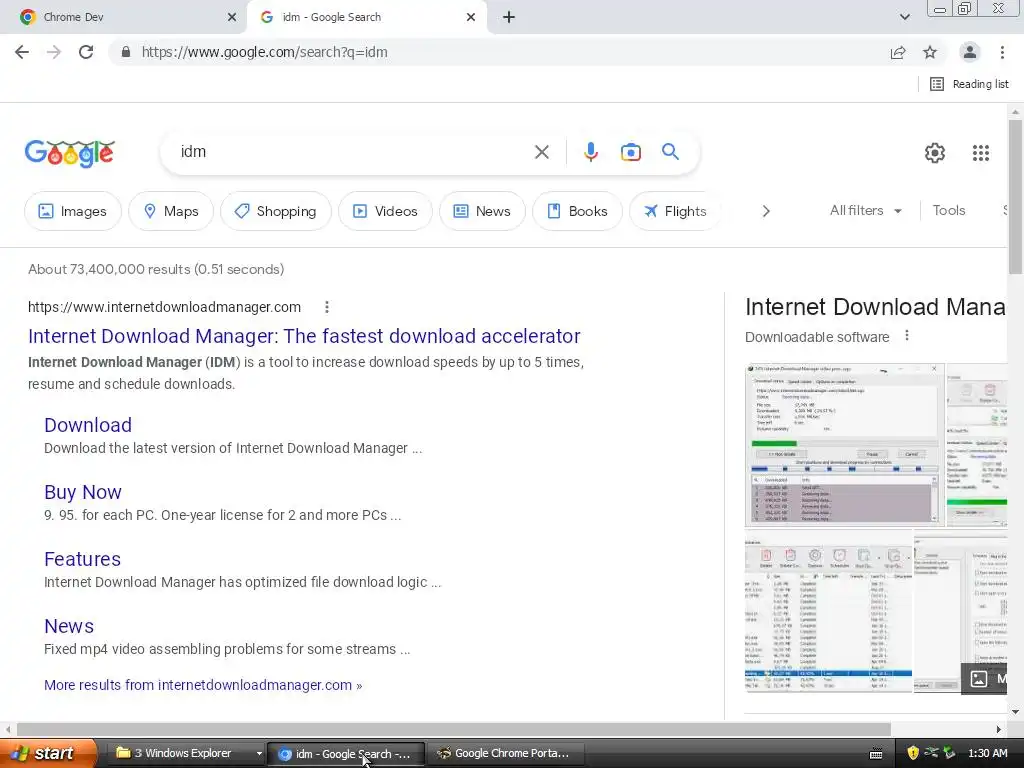Search by image with camera icon
The image size is (1024, 768).
point(630,152)
